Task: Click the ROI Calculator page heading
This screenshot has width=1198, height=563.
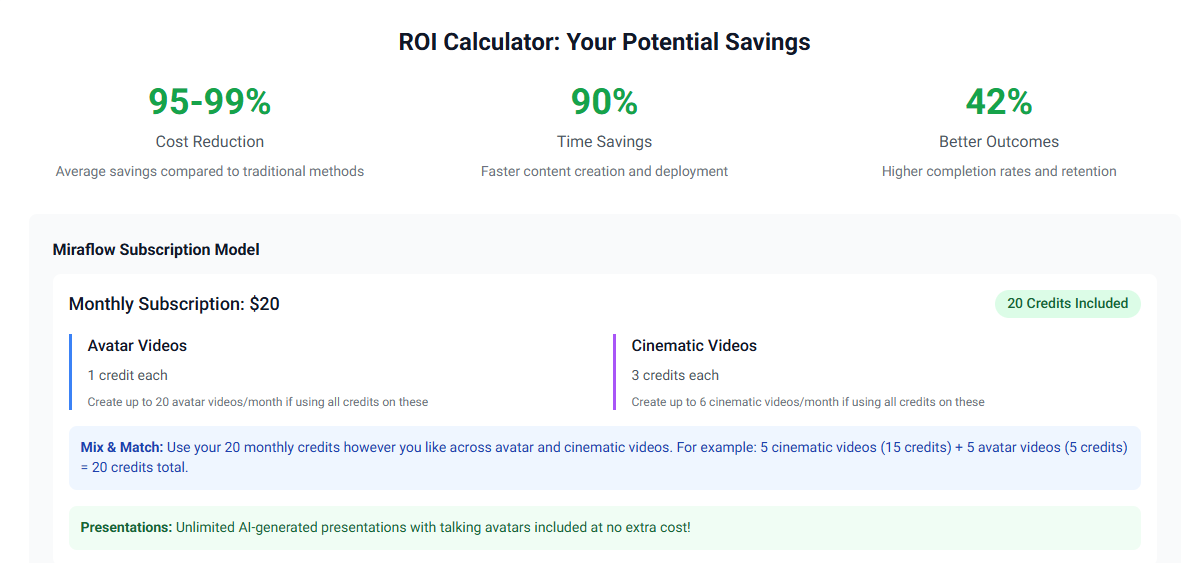Action: pyautogui.click(x=604, y=42)
